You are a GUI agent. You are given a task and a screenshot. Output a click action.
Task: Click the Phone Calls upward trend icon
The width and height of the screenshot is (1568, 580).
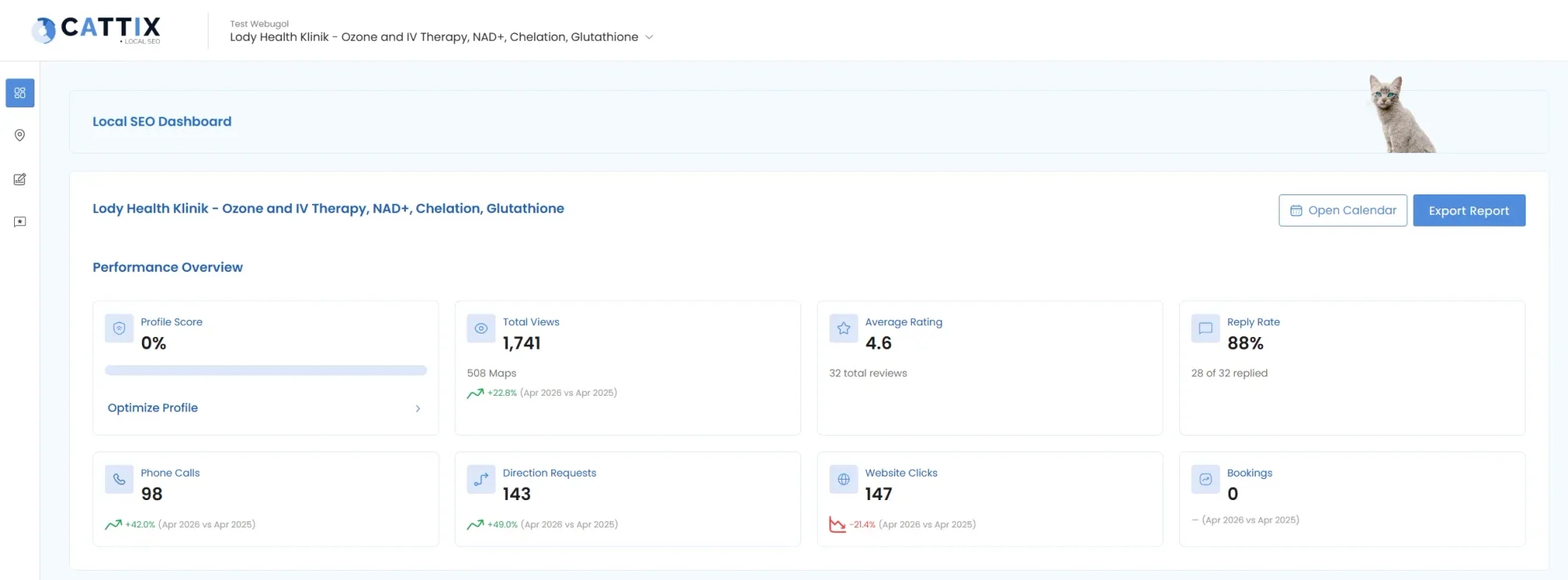click(x=114, y=524)
